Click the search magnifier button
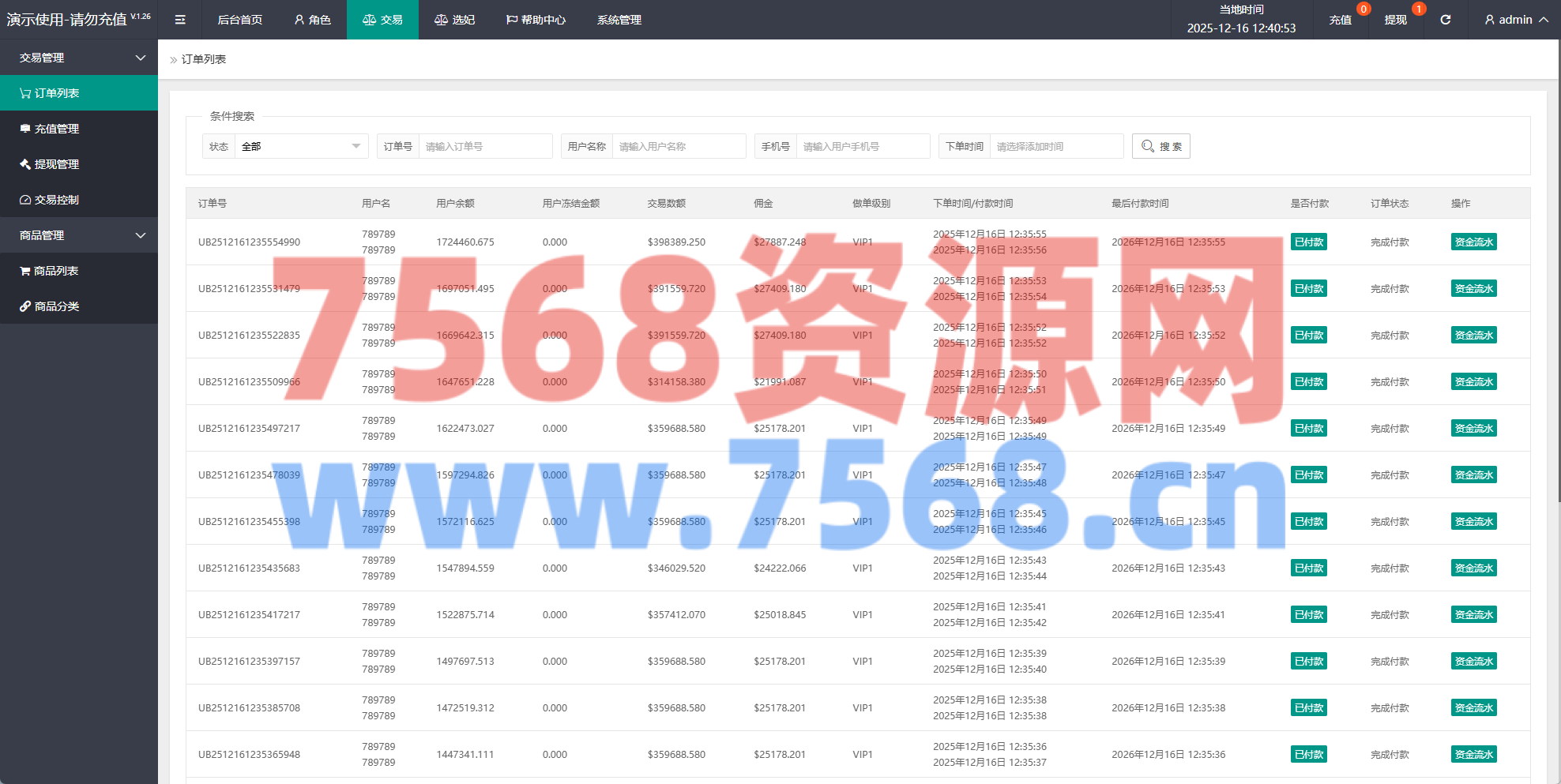 pyautogui.click(x=1160, y=146)
